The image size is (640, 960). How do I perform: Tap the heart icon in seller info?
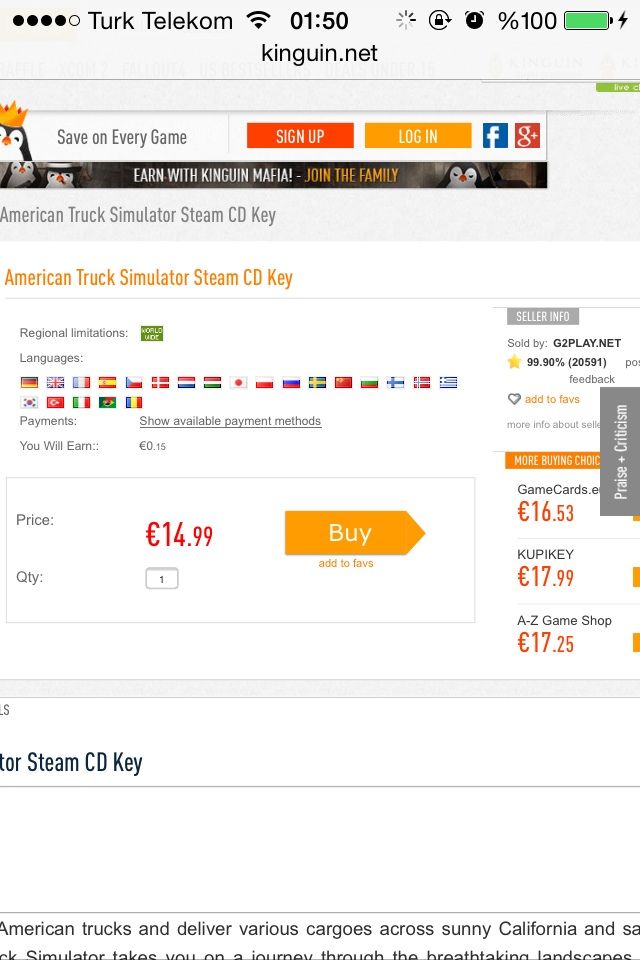click(514, 399)
